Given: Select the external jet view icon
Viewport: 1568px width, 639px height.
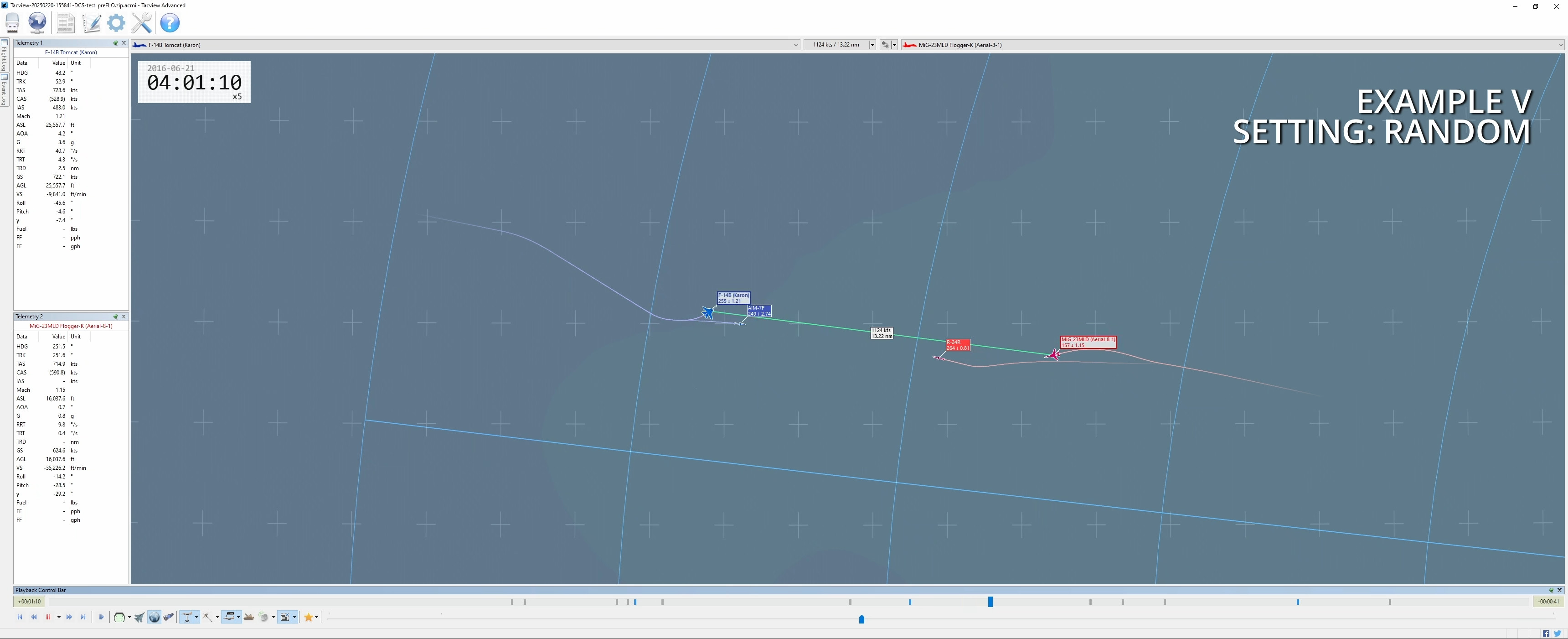Looking at the screenshot, I should pyautogui.click(x=139, y=617).
